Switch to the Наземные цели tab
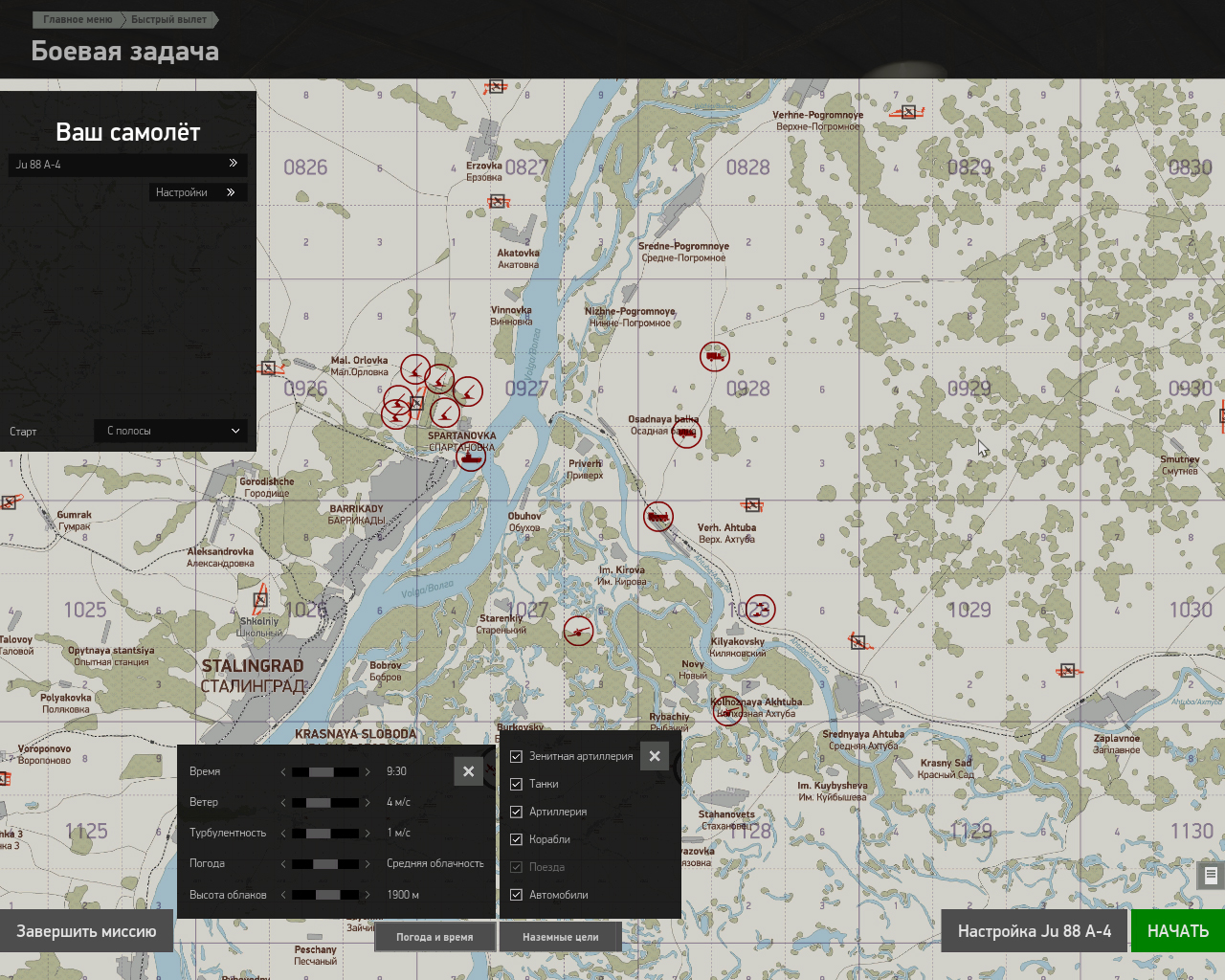The width and height of the screenshot is (1225, 980). [x=561, y=937]
